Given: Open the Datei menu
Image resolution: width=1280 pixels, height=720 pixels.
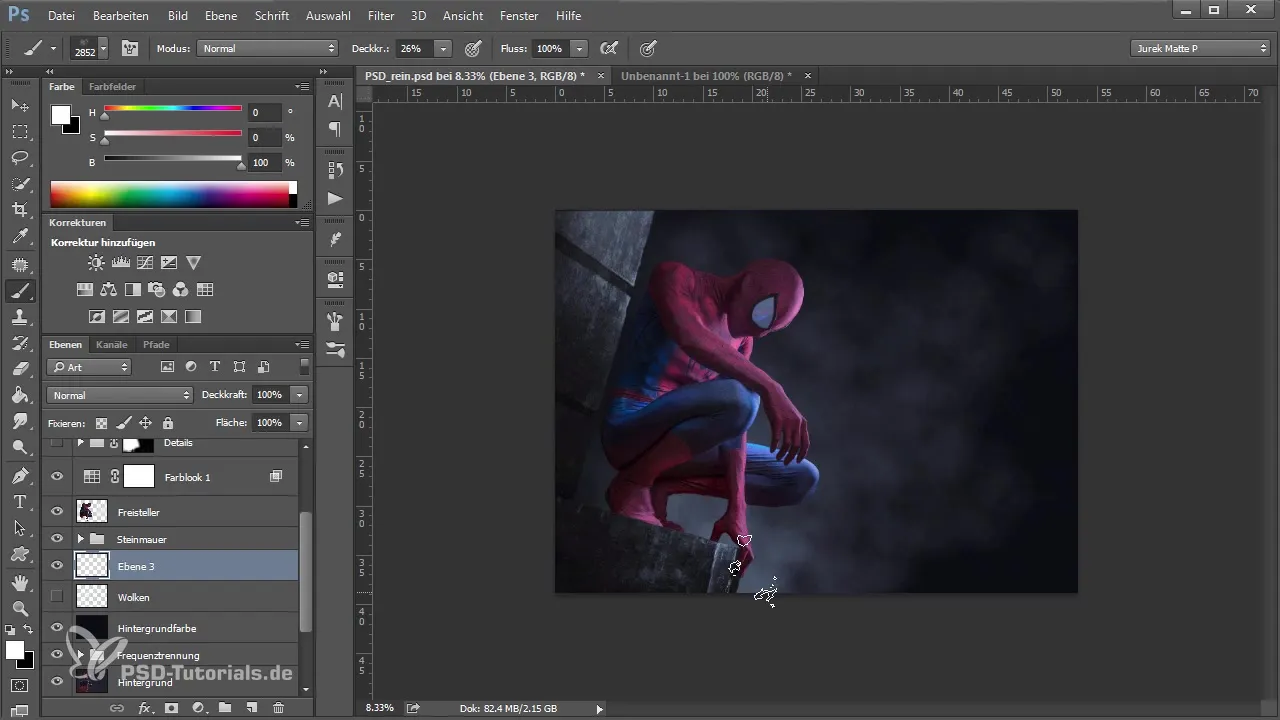Looking at the screenshot, I should pos(61,16).
